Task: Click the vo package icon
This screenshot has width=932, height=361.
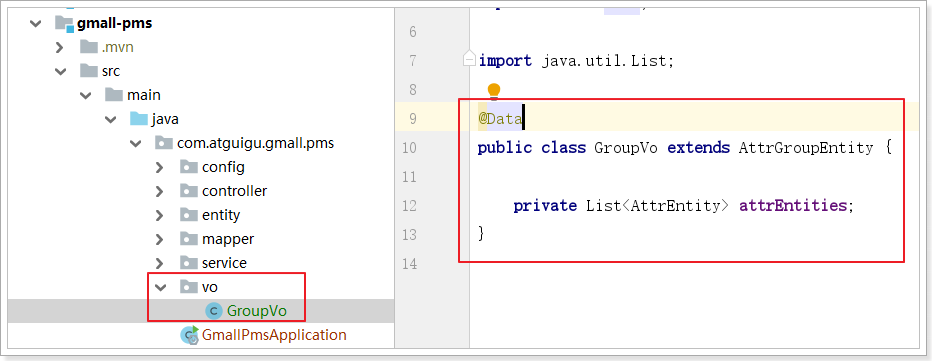Action: (188, 287)
